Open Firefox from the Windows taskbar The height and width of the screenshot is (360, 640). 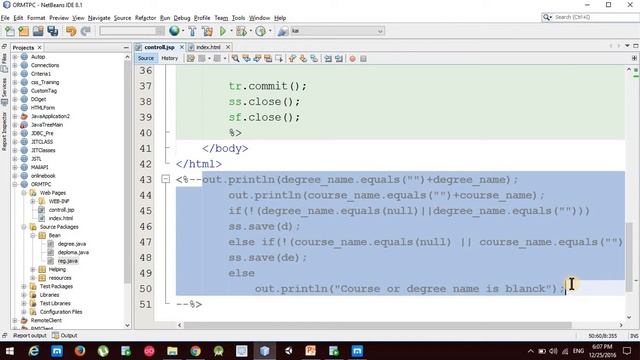click(80, 351)
